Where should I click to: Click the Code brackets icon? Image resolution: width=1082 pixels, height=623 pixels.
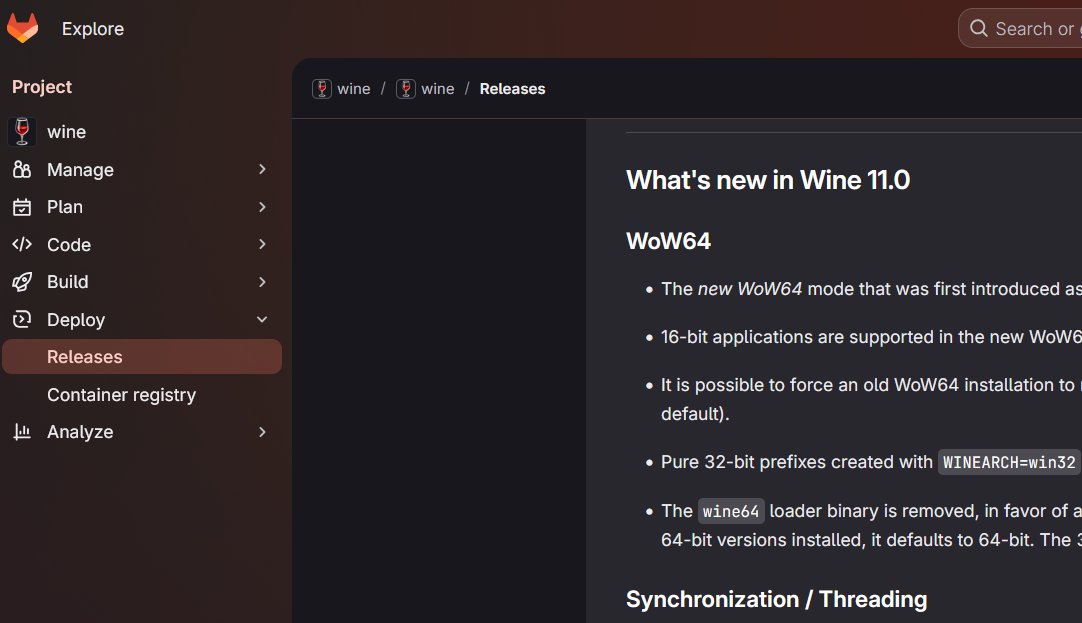[x=22, y=245]
